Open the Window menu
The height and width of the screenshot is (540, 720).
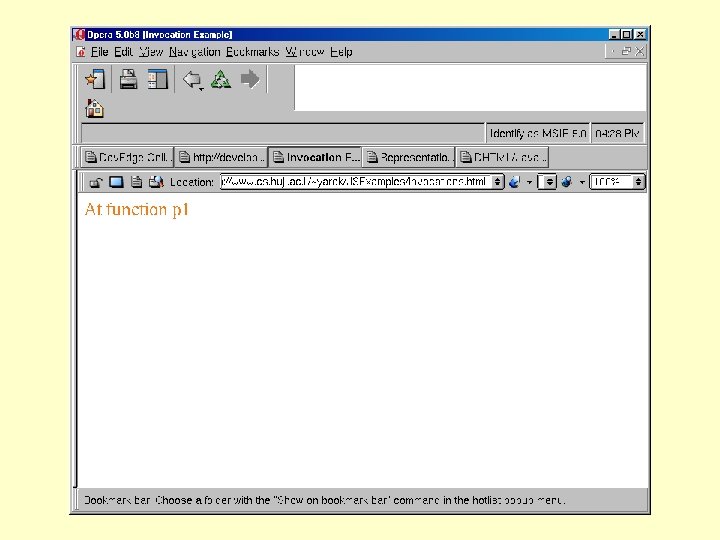pyautogui.click(x=305, y=52)
